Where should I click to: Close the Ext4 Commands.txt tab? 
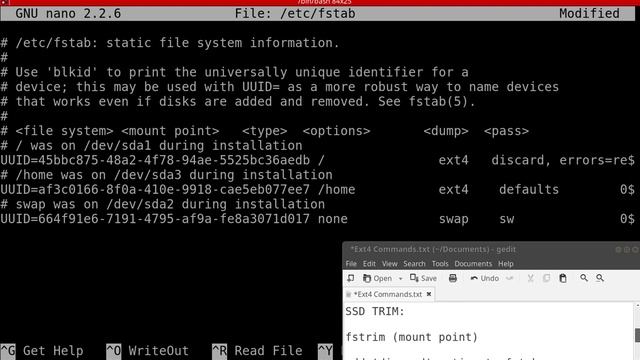click(429, 294)
